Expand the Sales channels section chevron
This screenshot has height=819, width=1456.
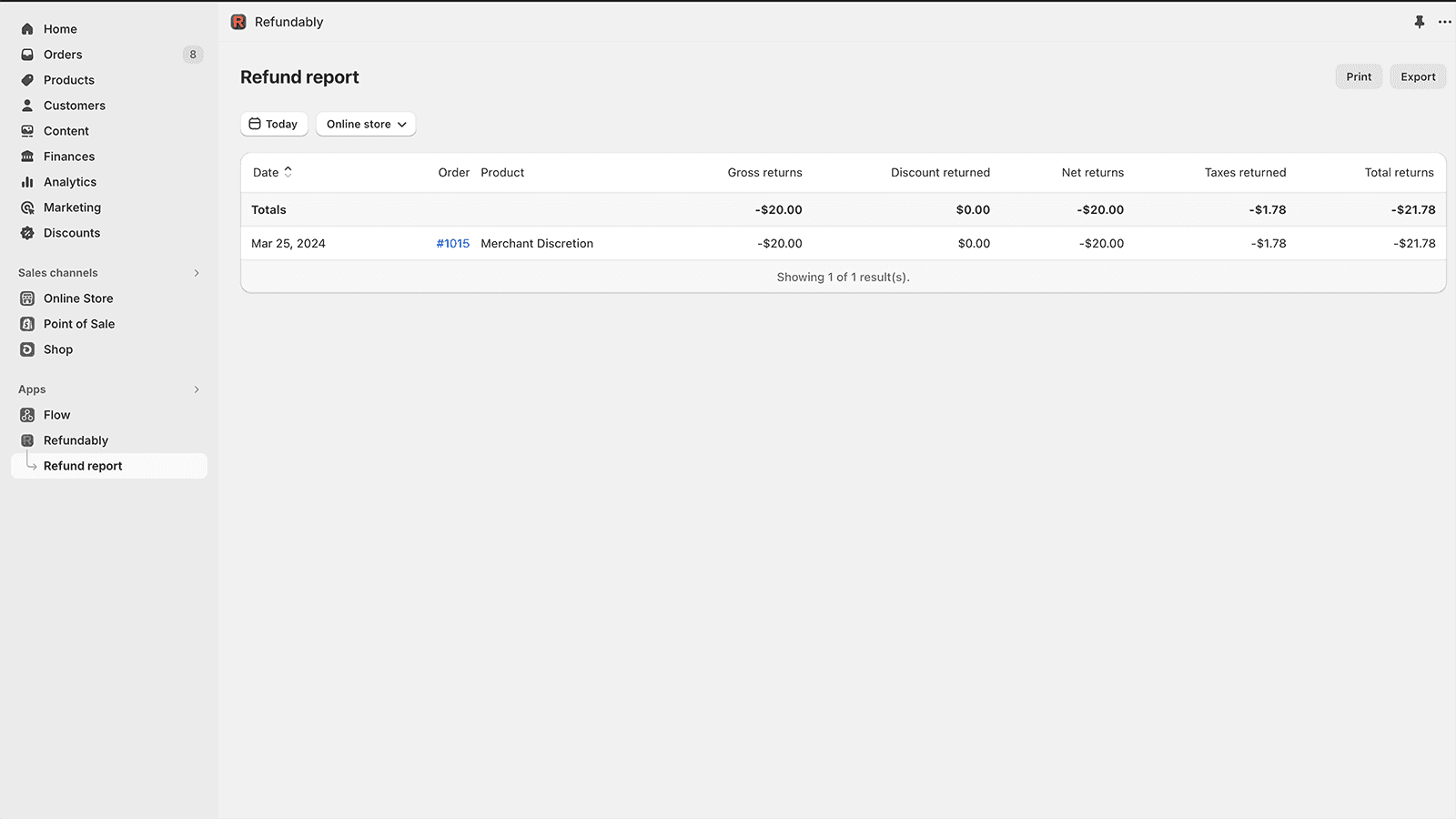pos(197,273)
